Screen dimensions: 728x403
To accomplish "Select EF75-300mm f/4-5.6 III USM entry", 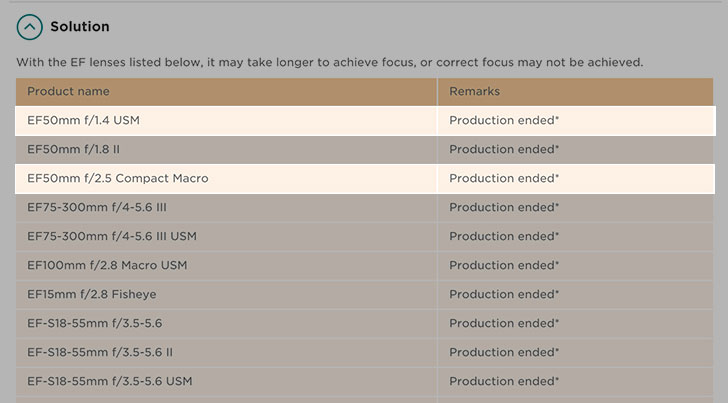I will pos(112,236).
